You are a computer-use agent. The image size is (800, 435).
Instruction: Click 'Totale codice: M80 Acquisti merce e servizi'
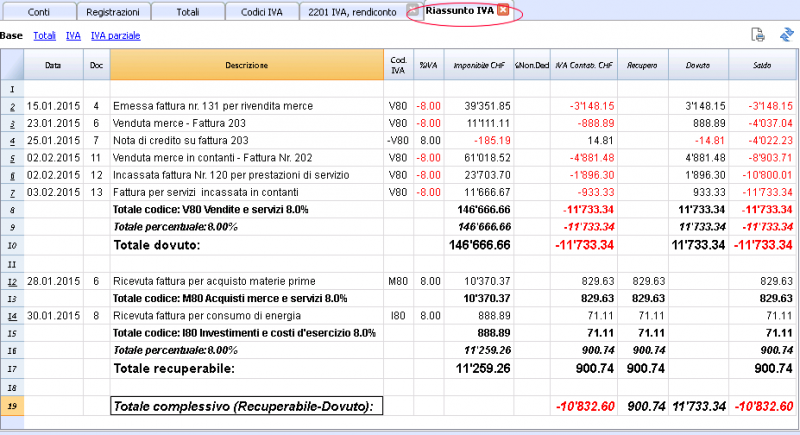point(230,298)
